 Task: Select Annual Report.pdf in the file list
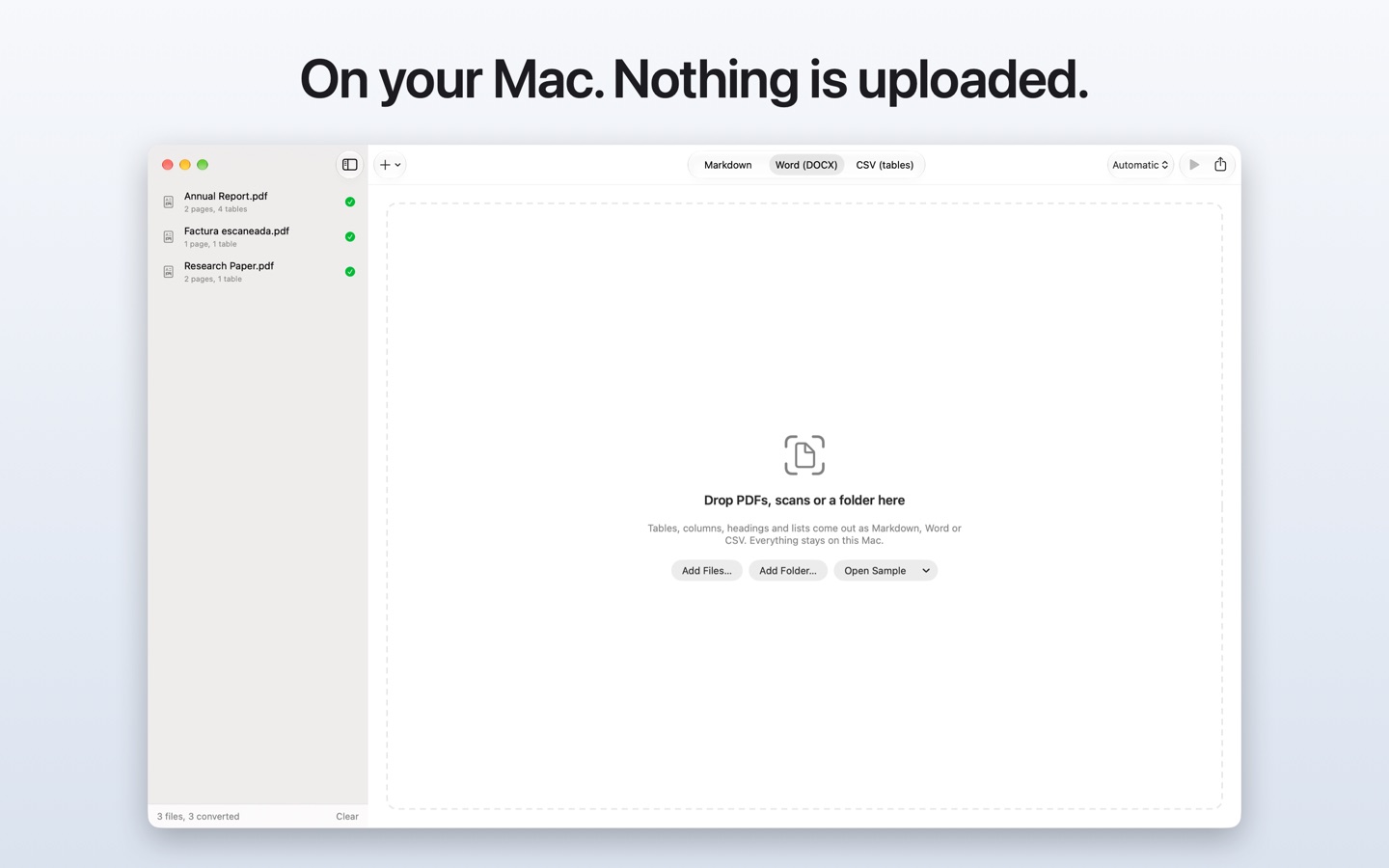[x=258, y=202]
